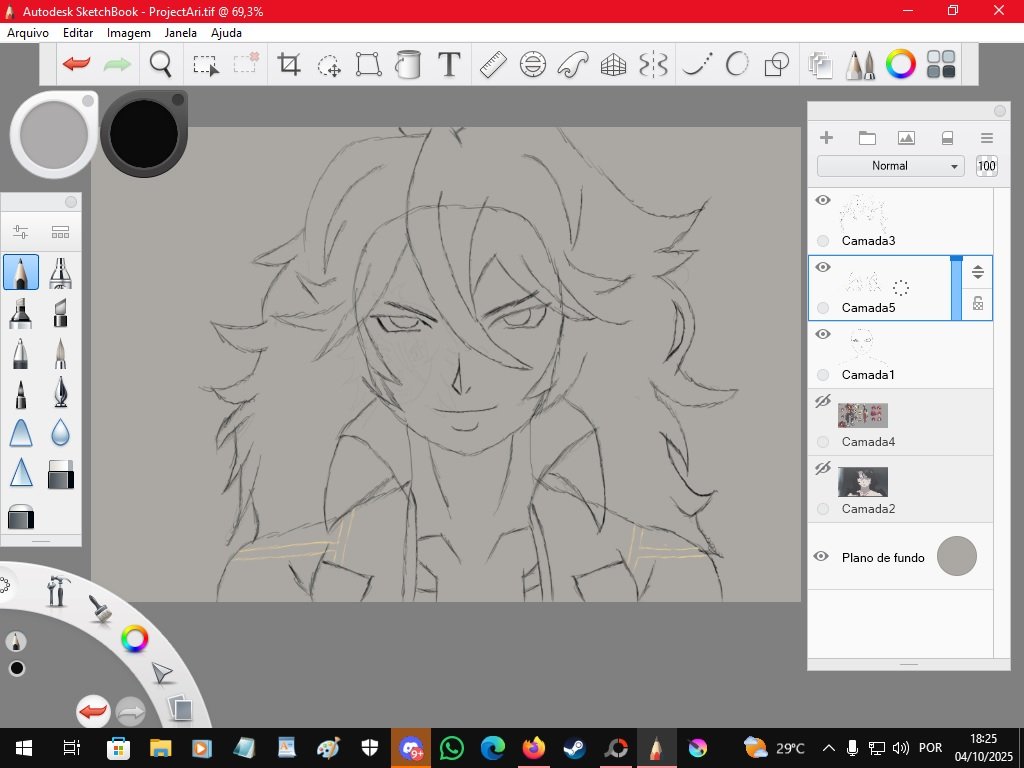Image resolution: width=1024 pixels, height=768 pixels.
Task: Enable the French Curve tool
Action: 573,64
